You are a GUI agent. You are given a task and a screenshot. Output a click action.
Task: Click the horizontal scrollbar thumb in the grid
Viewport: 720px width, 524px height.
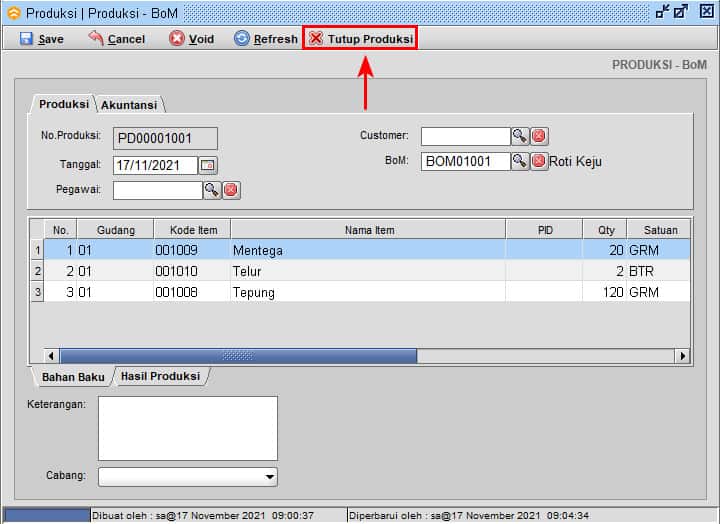pos(238,356)
